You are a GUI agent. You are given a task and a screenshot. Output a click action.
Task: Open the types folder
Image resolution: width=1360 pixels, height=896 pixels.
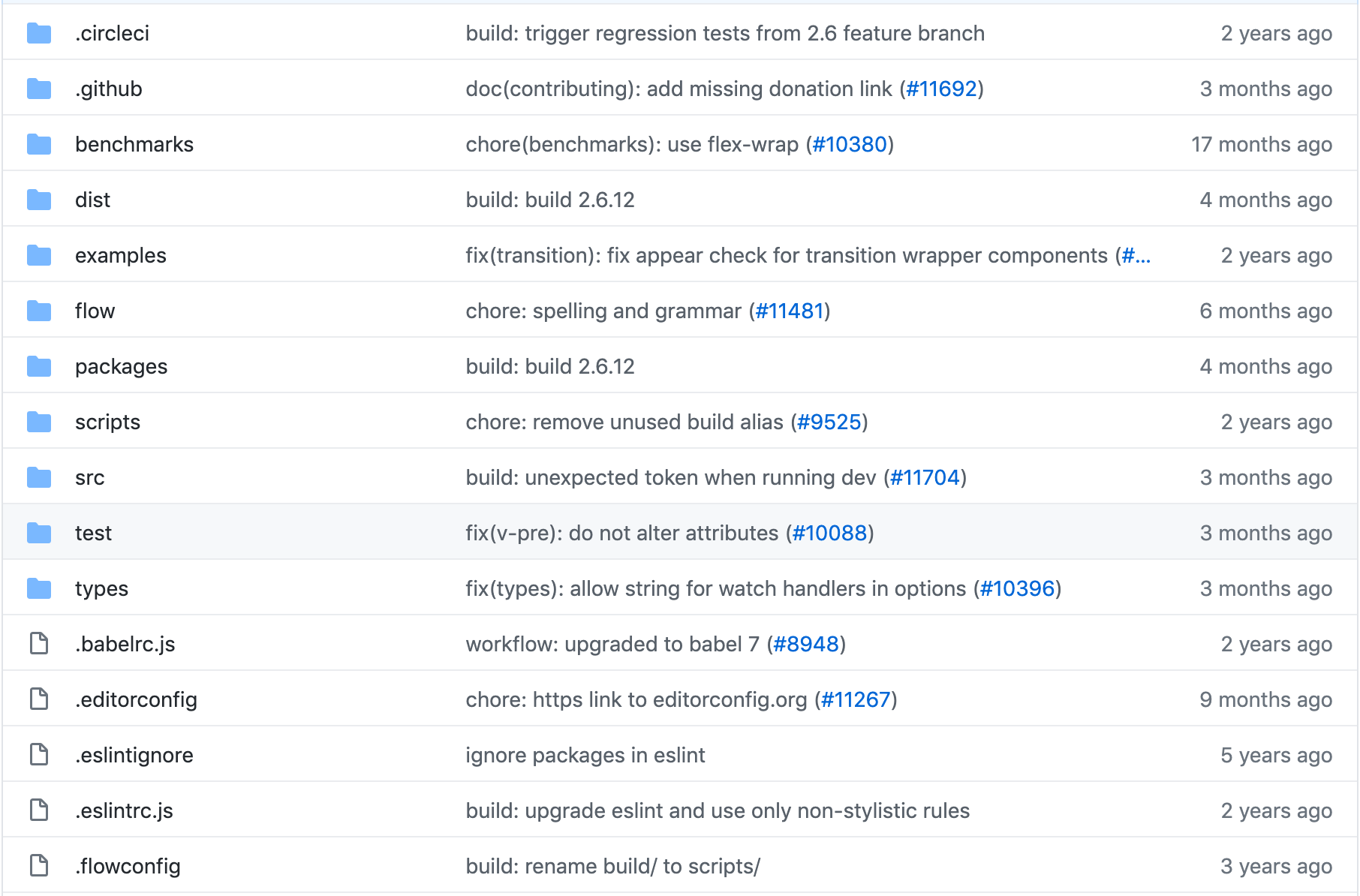click(101, 588)
